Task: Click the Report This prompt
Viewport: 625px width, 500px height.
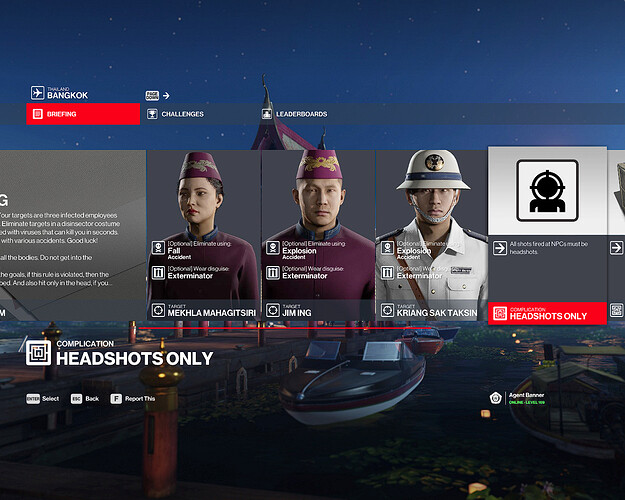Action: 133,399
